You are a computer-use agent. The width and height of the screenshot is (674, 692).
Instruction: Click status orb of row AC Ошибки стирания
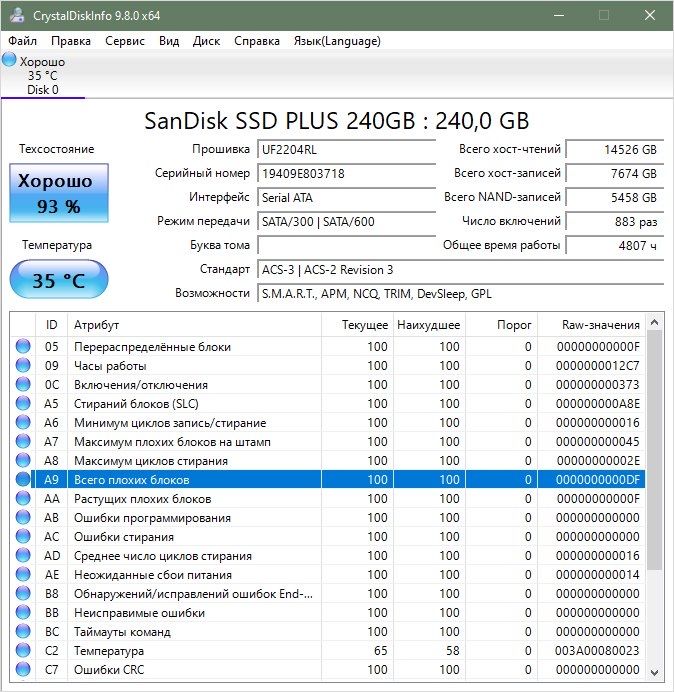tap(23, 536)
